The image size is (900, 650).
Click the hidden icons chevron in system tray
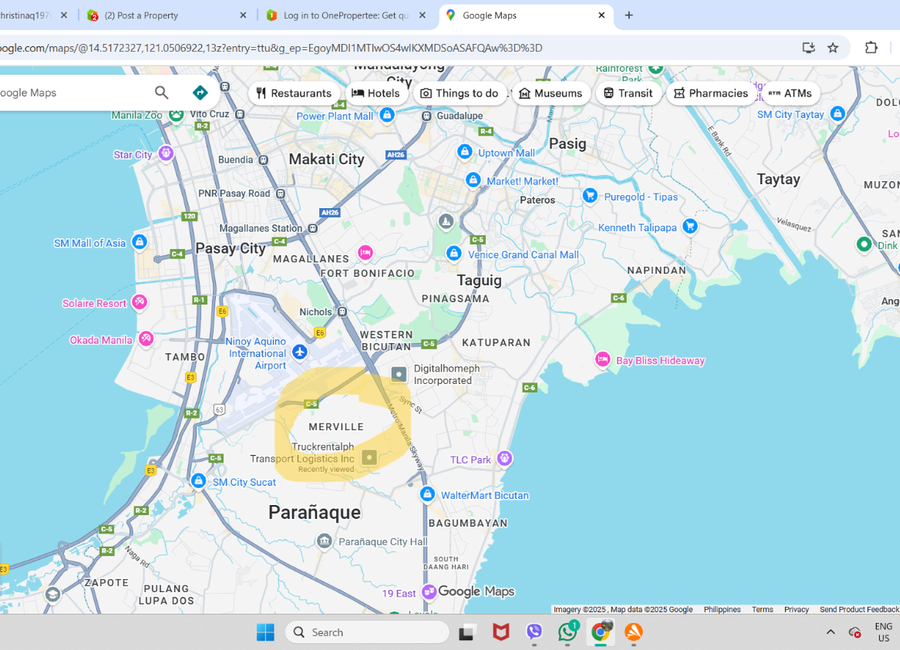point(830,632)
